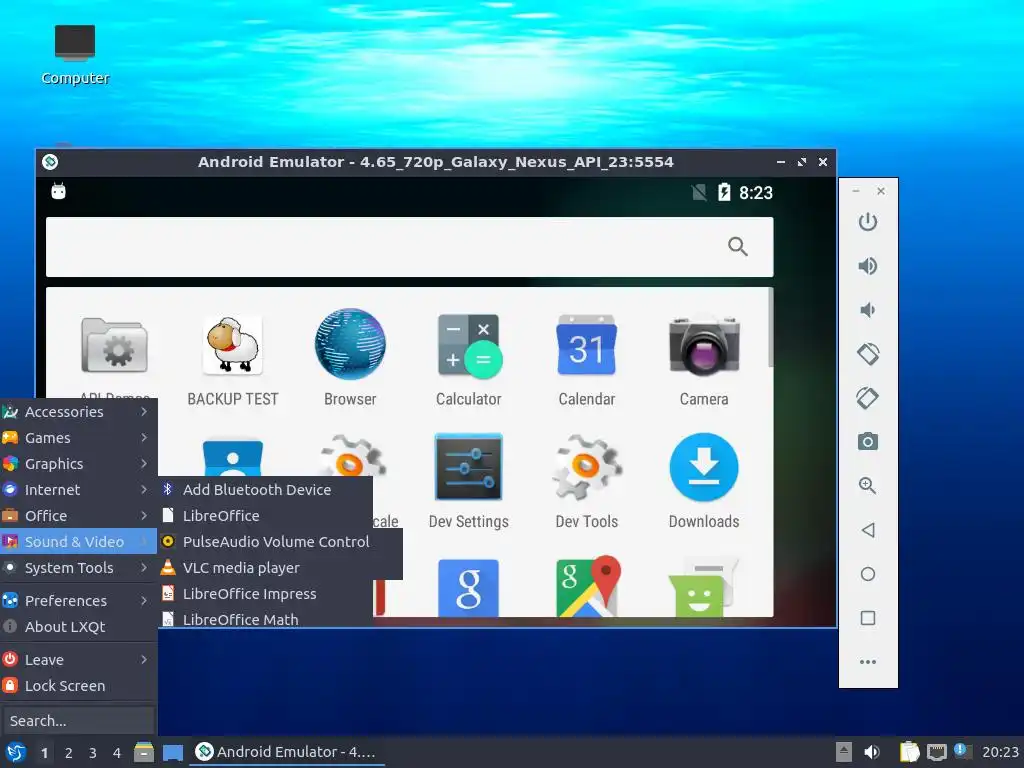
Task: Open the Downloads app
Action: pyautogui.click(x=704, y=467)
